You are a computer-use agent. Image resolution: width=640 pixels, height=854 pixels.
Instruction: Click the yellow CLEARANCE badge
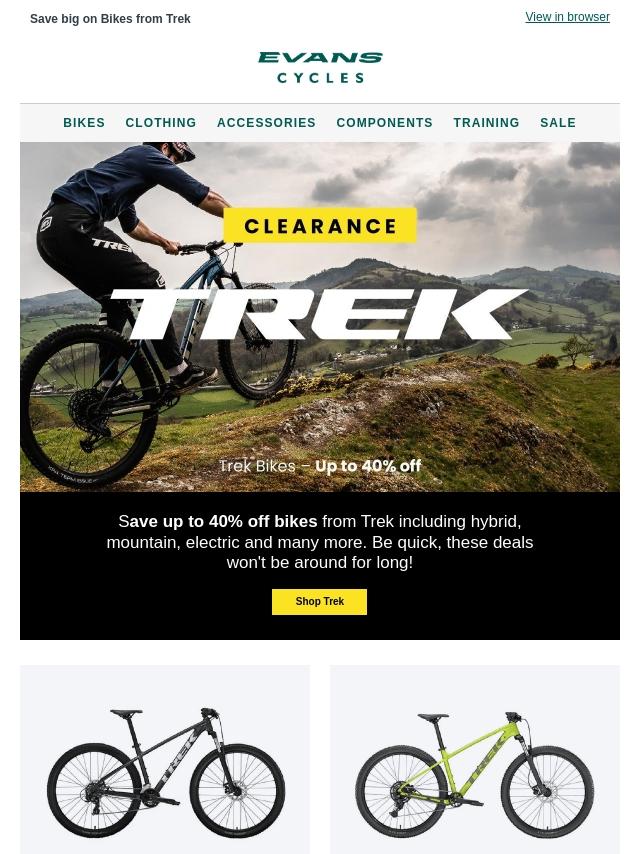[x=320, y=225]
